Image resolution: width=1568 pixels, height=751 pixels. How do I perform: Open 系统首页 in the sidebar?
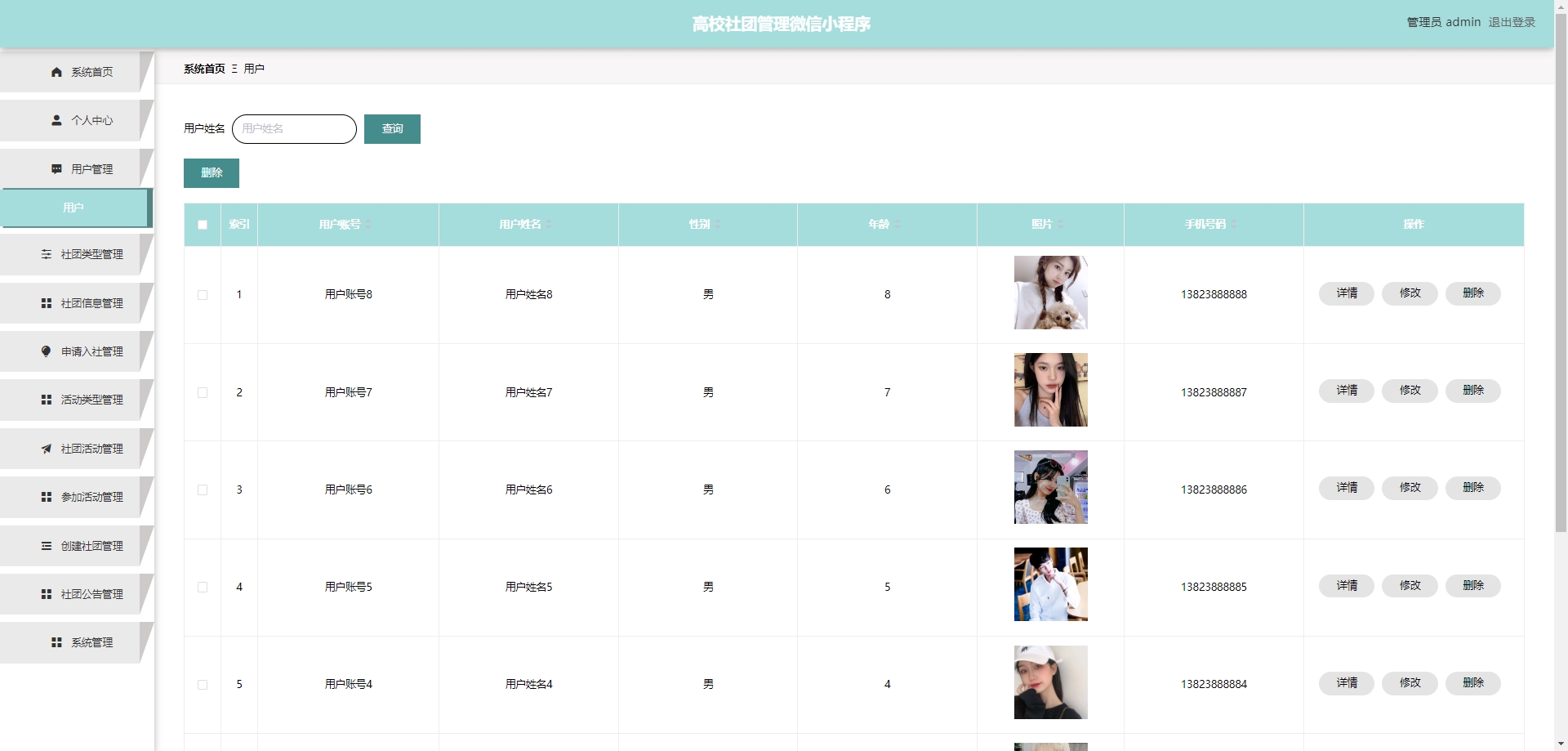coord(77,72)
